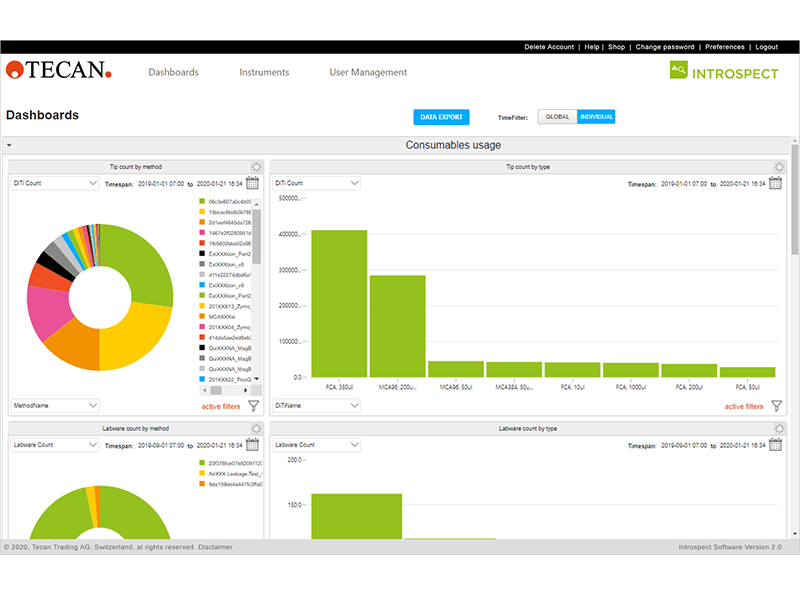Open the MethodName dropdown
The image size is (800, 595).
coord(55,406)
